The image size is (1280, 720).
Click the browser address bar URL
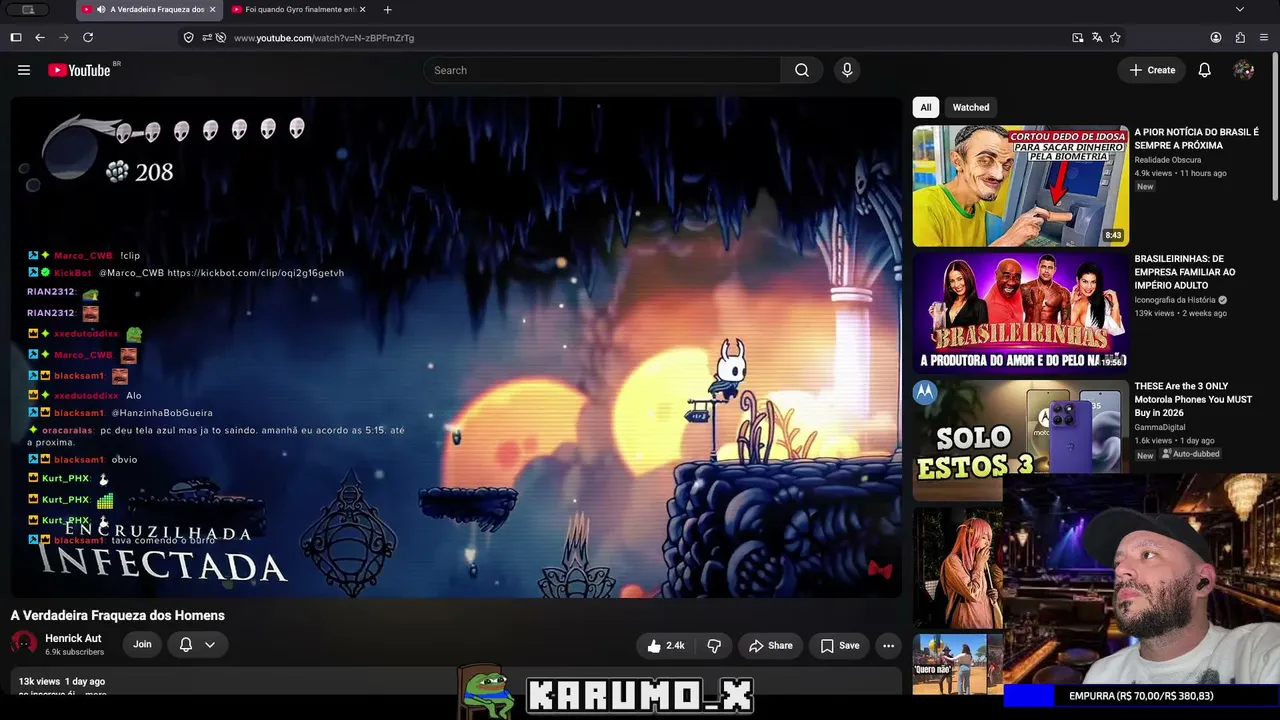(x=323, y=38)
